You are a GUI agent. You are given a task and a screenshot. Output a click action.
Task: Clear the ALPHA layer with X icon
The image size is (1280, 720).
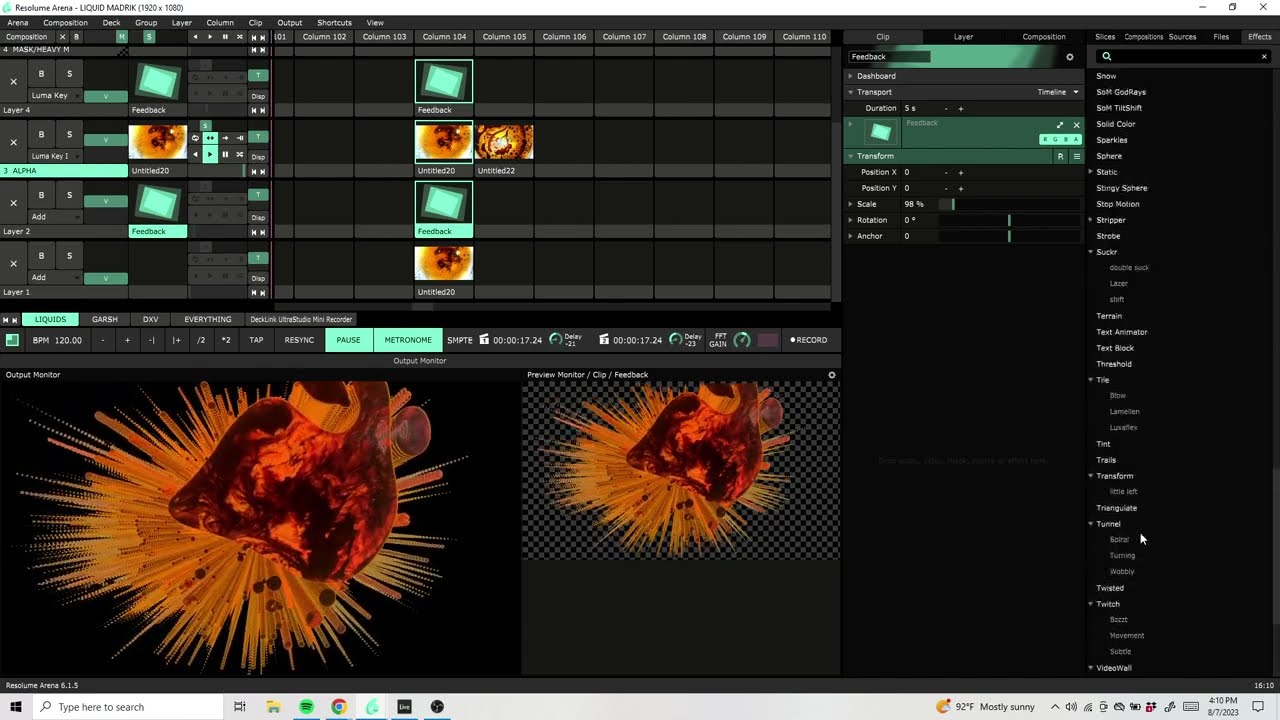(x=13, y=142)
